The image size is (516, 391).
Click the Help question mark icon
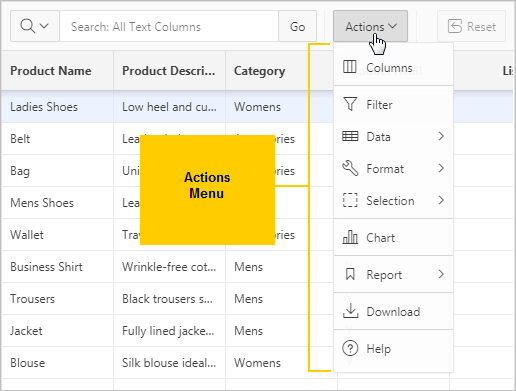350,348
